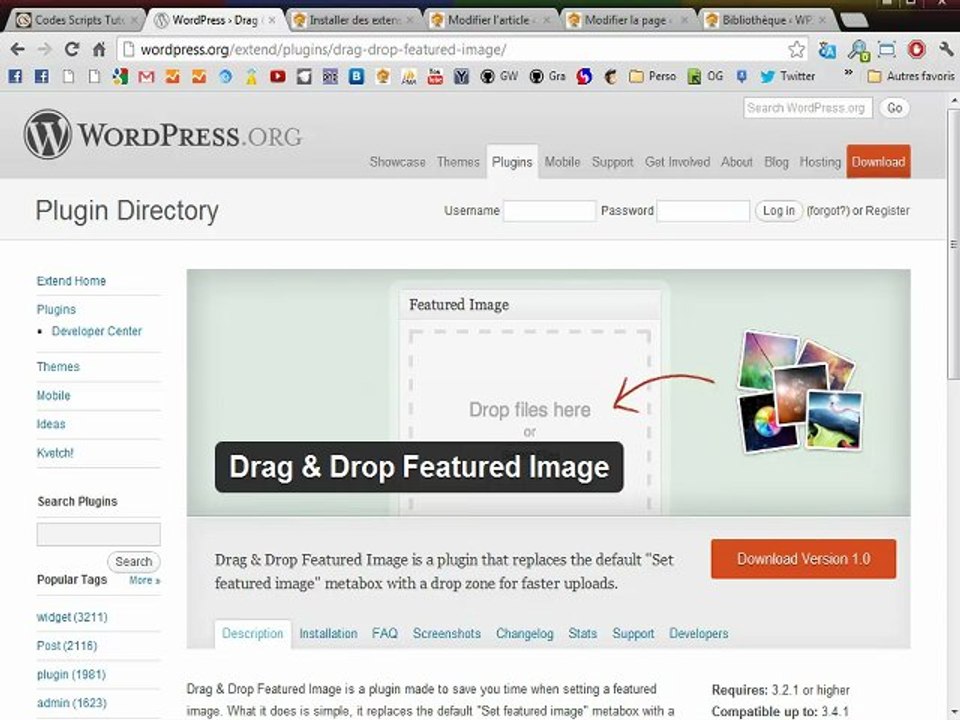Screen dimensions: 960x720
Task: Open the first Facebook bookmark
Action: pyautogui.click(x=15, y=76)
